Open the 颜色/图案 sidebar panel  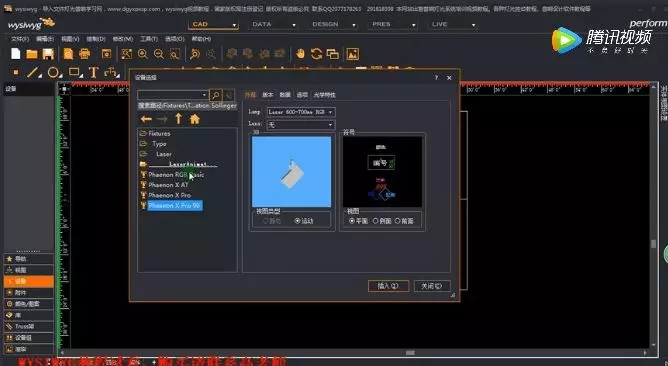tap(29, 304)
